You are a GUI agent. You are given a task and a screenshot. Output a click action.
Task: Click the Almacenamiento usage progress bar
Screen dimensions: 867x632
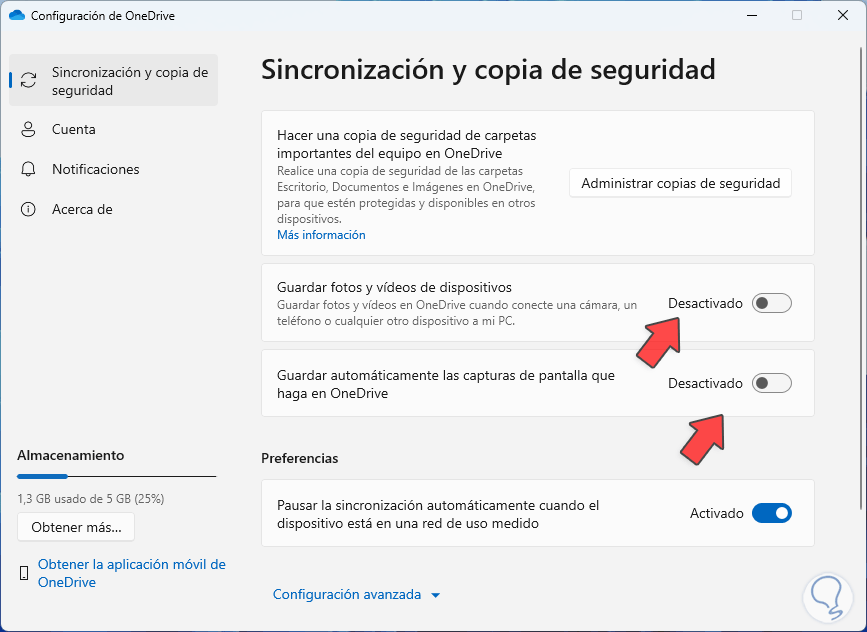[117, 476]
